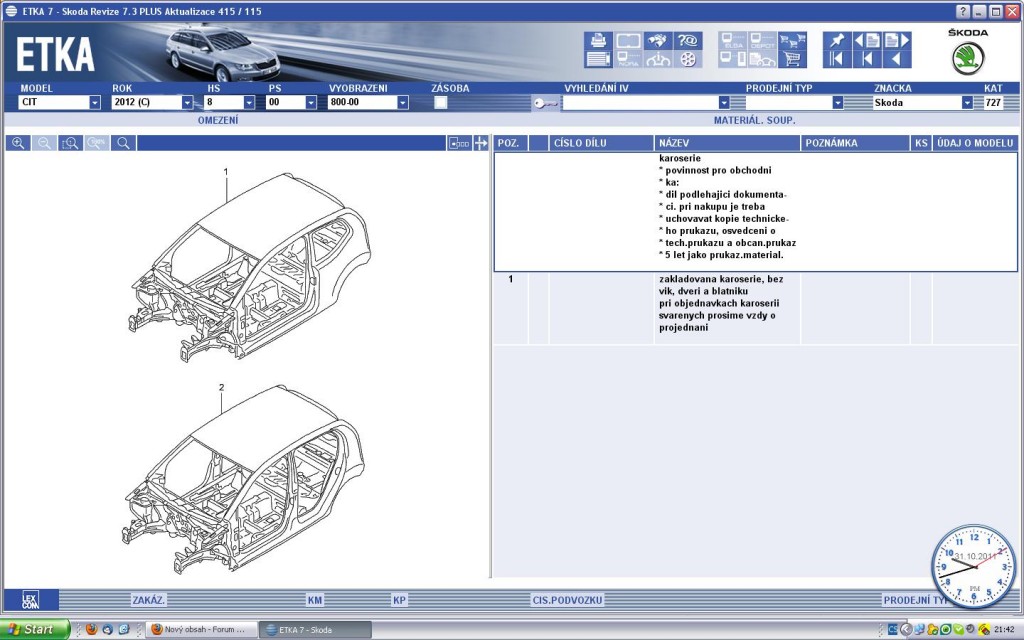Click the wheel rim icon
This screenshot has height=640, width=1024.
point(687,59)
